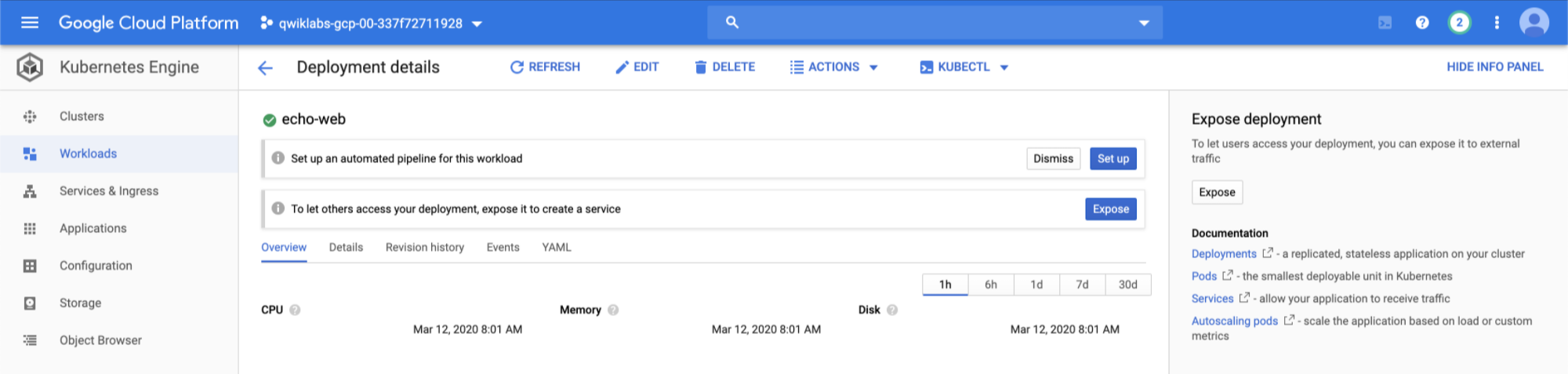Image resolution: width=1568 pixels, height=374 pixels.
Task: Click the search magnifier icon
Action: [x=732, y=23]
